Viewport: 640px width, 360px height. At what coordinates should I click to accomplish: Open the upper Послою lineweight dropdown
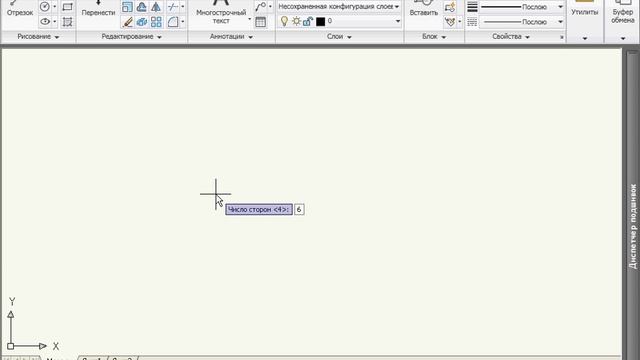[560, 7]
